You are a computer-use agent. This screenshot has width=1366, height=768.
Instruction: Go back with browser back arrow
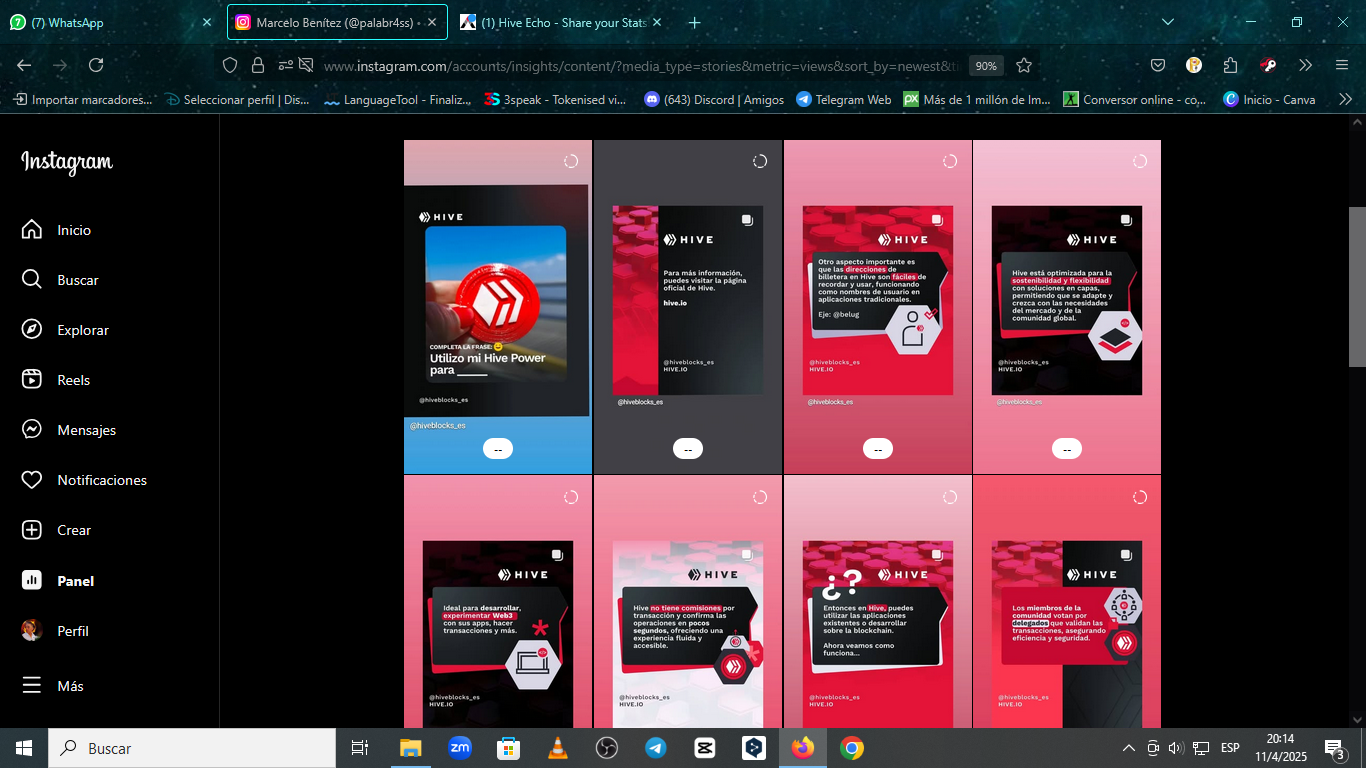point(24,65)
